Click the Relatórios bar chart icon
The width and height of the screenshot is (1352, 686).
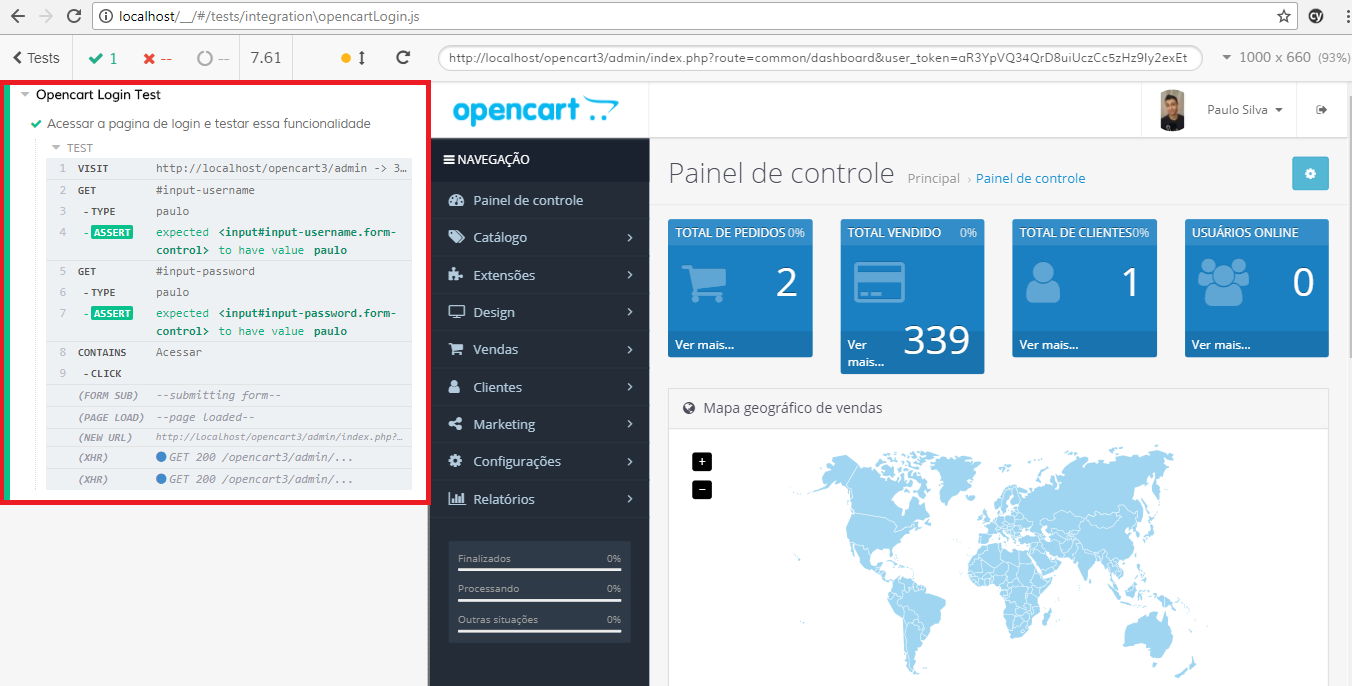[x=456, y=499]
